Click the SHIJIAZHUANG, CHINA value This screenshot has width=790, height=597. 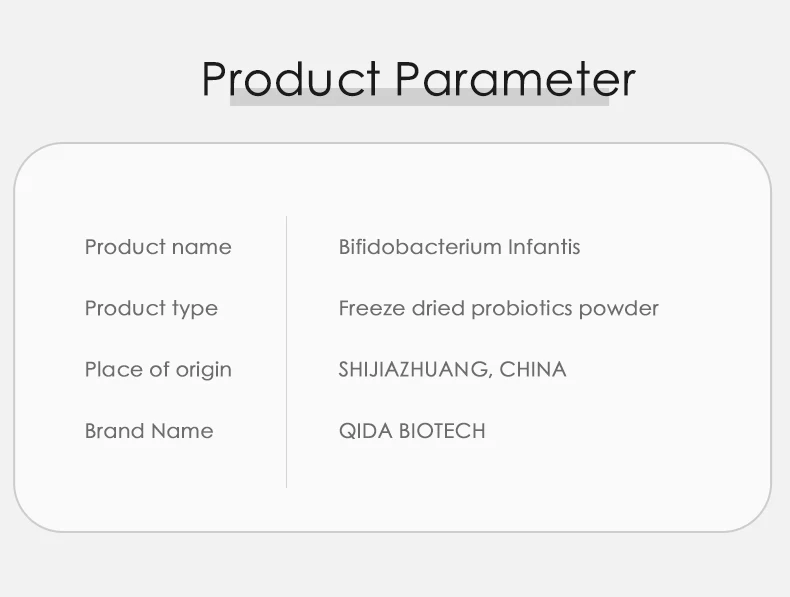click(452, 369)
